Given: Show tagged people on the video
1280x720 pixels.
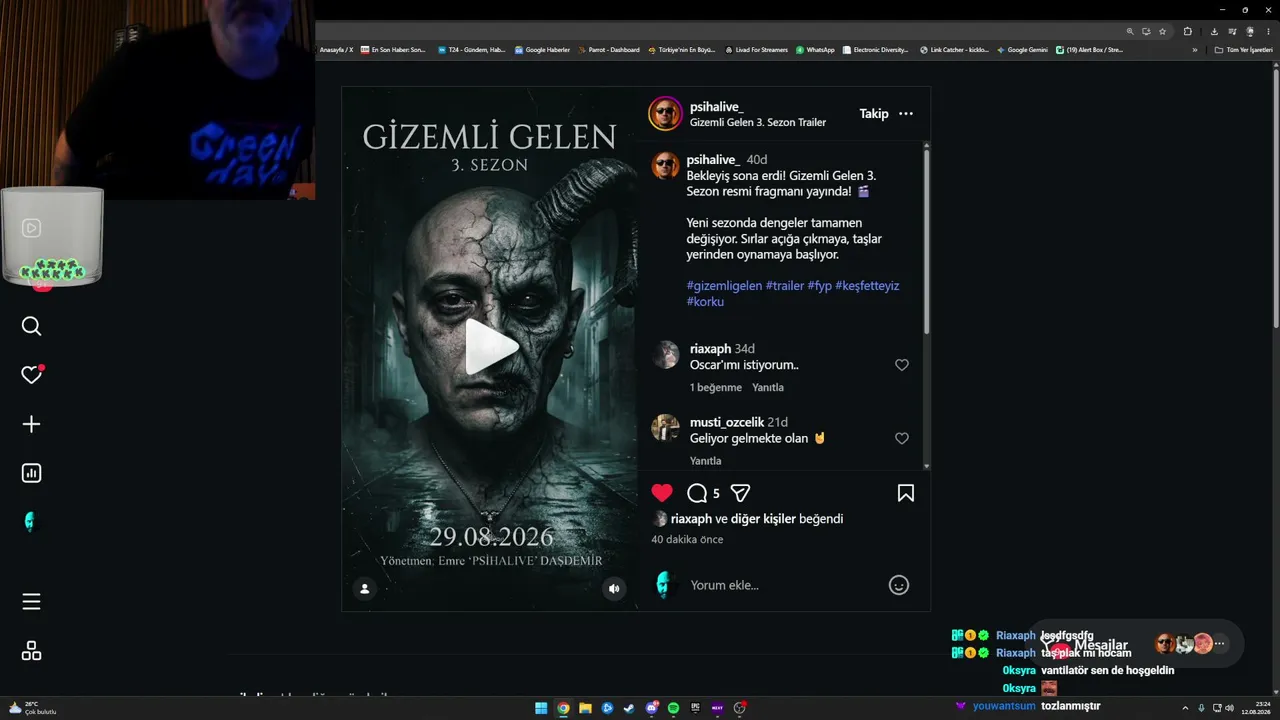Looking at the screenshot, I should click(364, 589).
